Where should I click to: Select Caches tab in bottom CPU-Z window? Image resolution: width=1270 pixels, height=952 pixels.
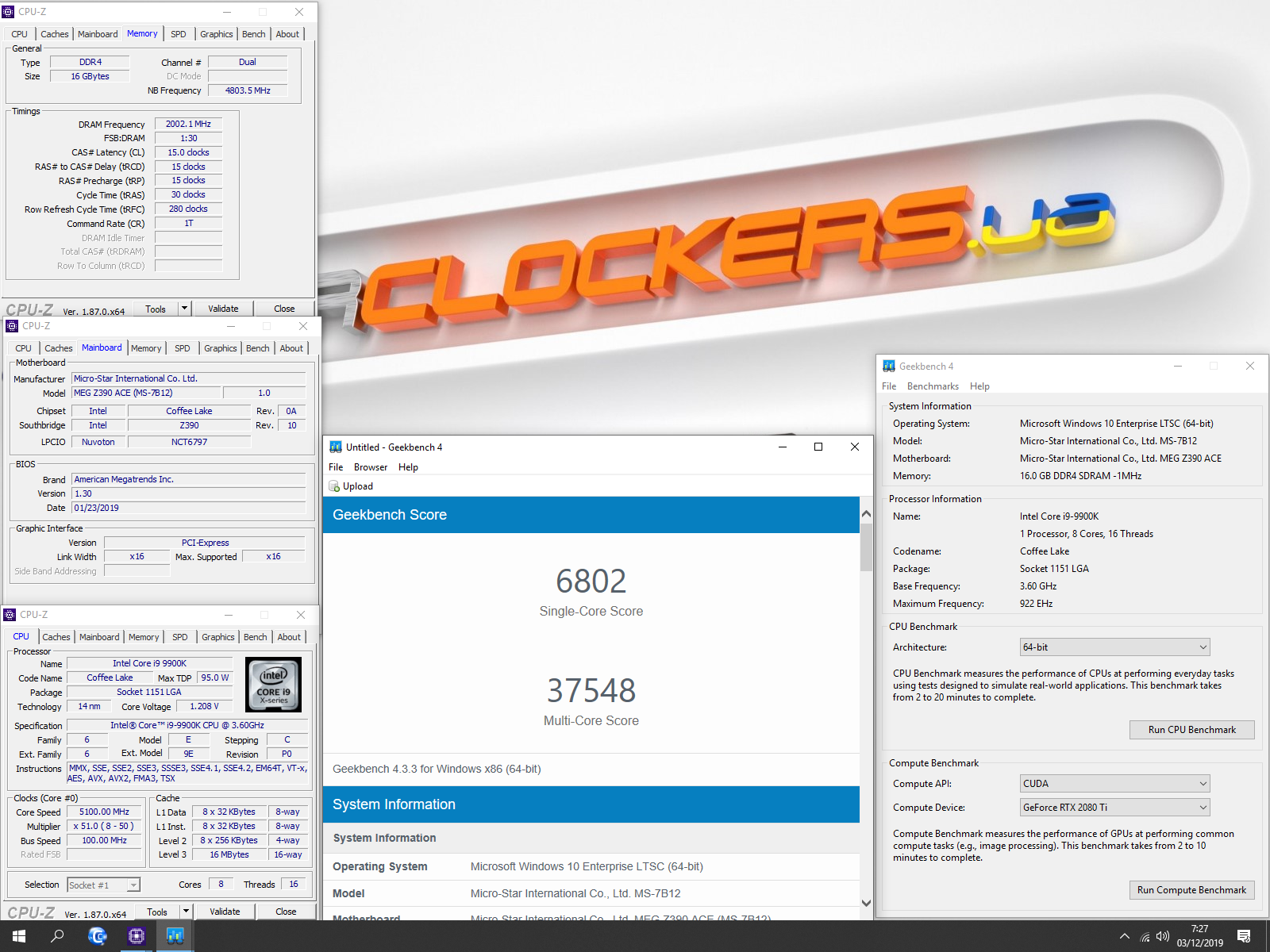tap(56, 637)
